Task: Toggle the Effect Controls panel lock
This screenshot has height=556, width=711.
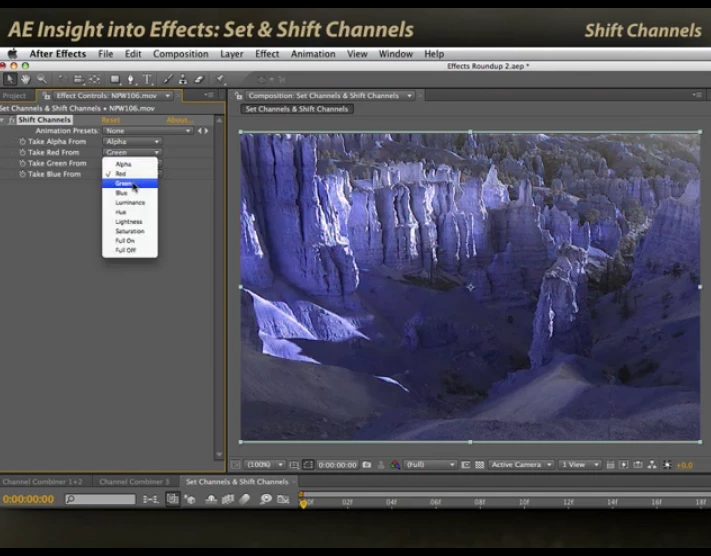Action: [46, 96]
